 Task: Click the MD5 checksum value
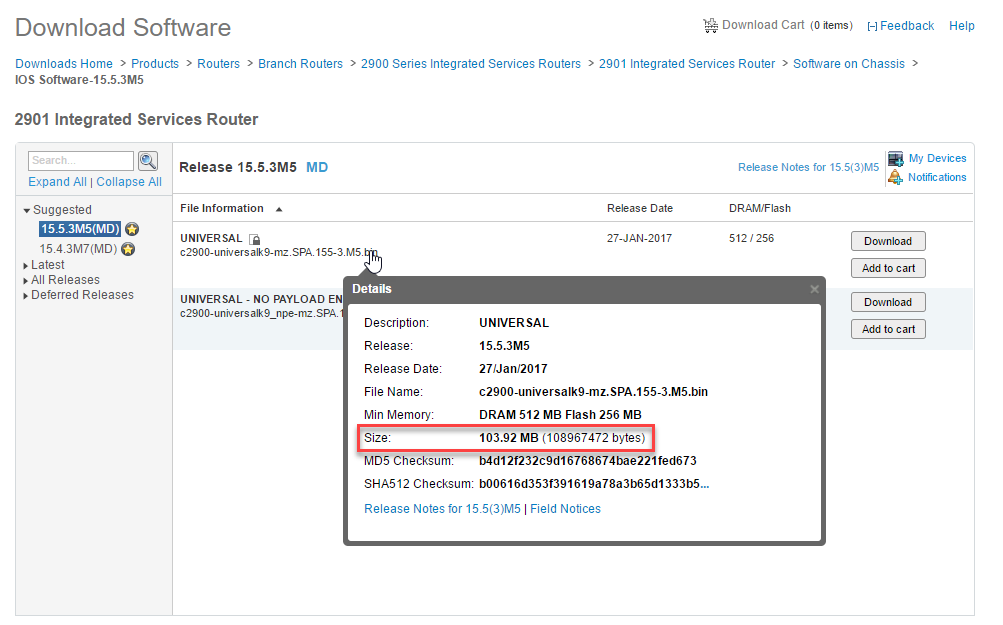(x=588, y=461)
